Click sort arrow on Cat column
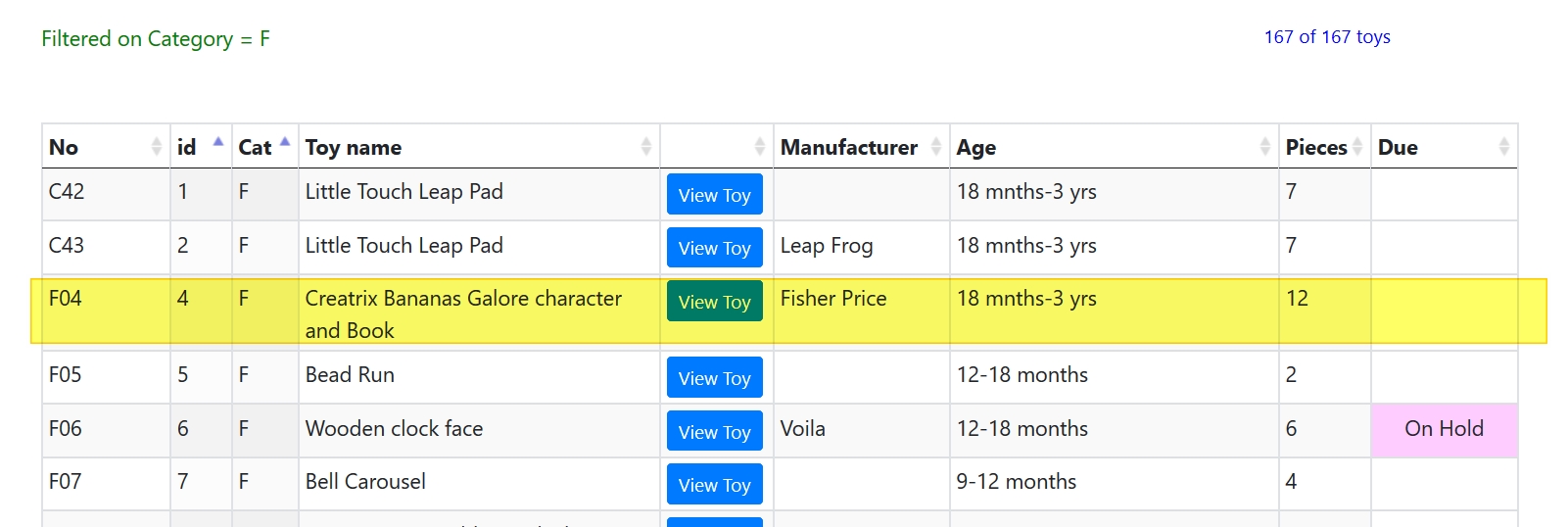This screenshot has height=527, width=1568. pos(285,143)
